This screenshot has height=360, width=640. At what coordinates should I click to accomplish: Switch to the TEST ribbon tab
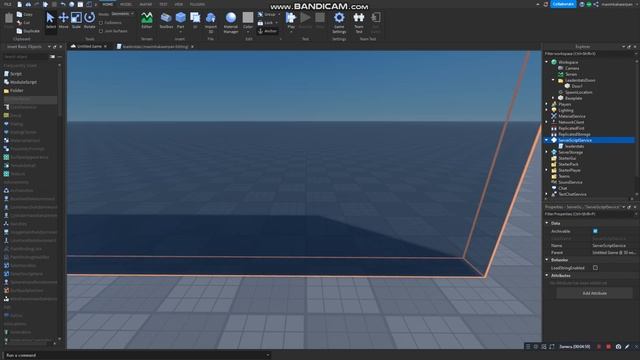[x=163, y=4]
